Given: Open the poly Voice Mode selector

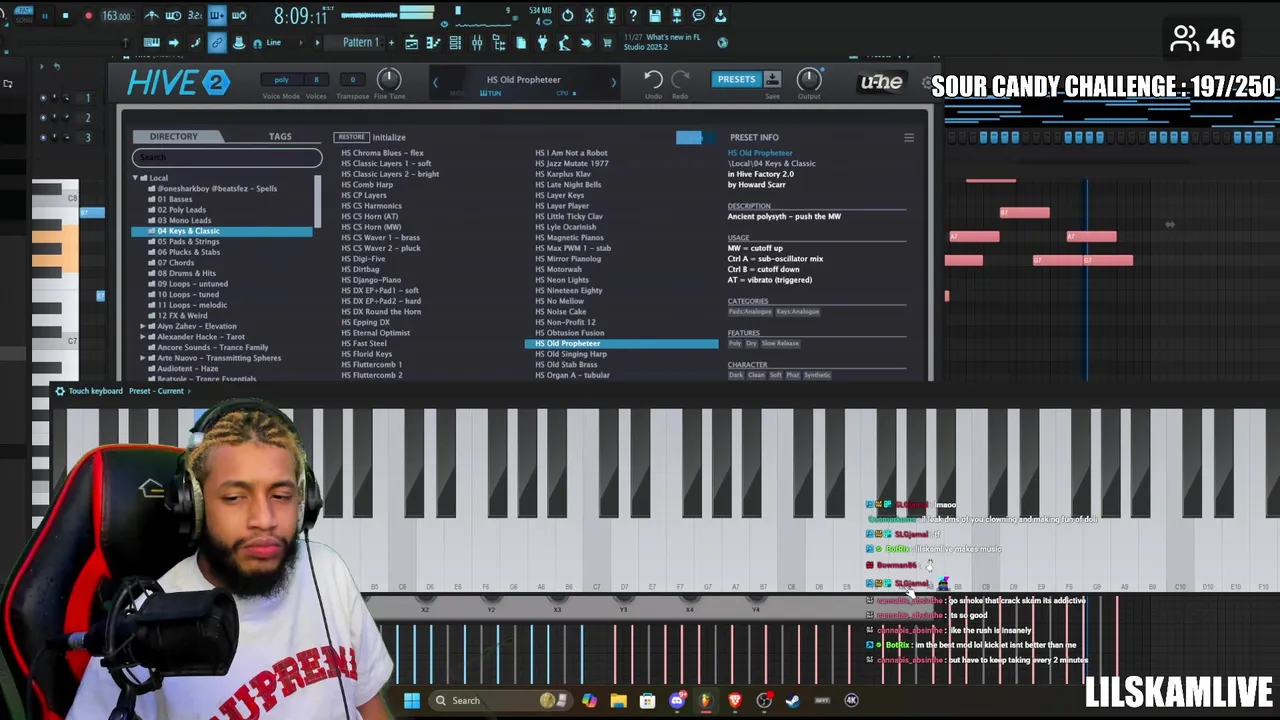Looking at the screenshot, I should pyautogui.click(x=281, y=80).
